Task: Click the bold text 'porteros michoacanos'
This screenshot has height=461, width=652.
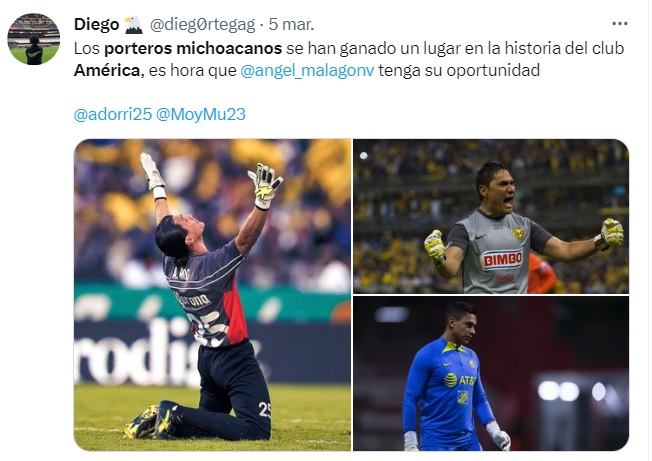Action: pos(193,49)
